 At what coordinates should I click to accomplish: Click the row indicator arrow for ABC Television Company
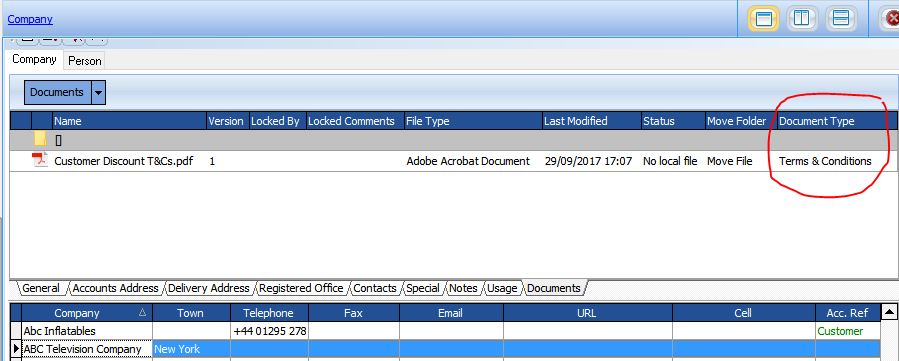click(16, 348)
